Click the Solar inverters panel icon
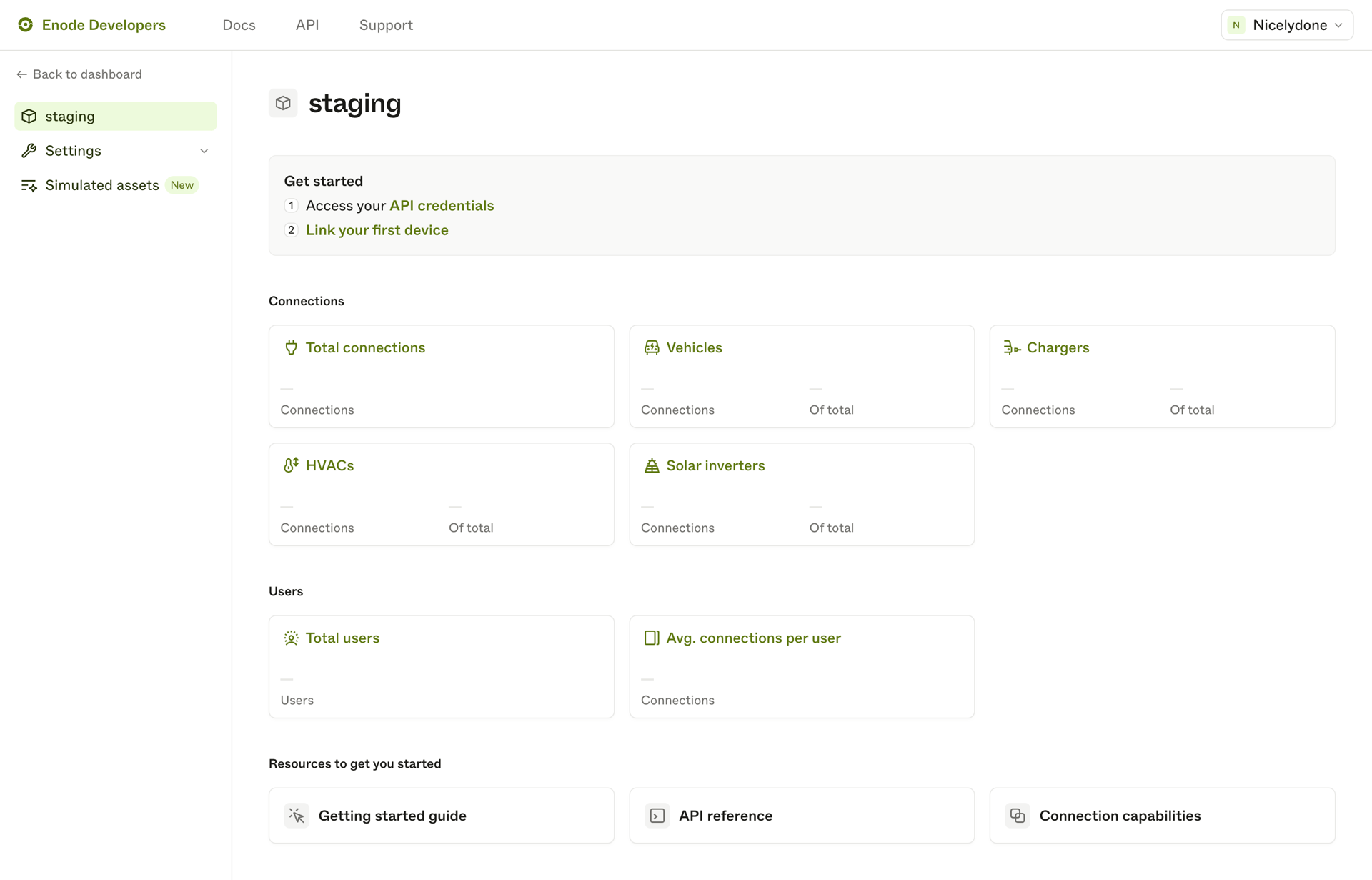 651,465
